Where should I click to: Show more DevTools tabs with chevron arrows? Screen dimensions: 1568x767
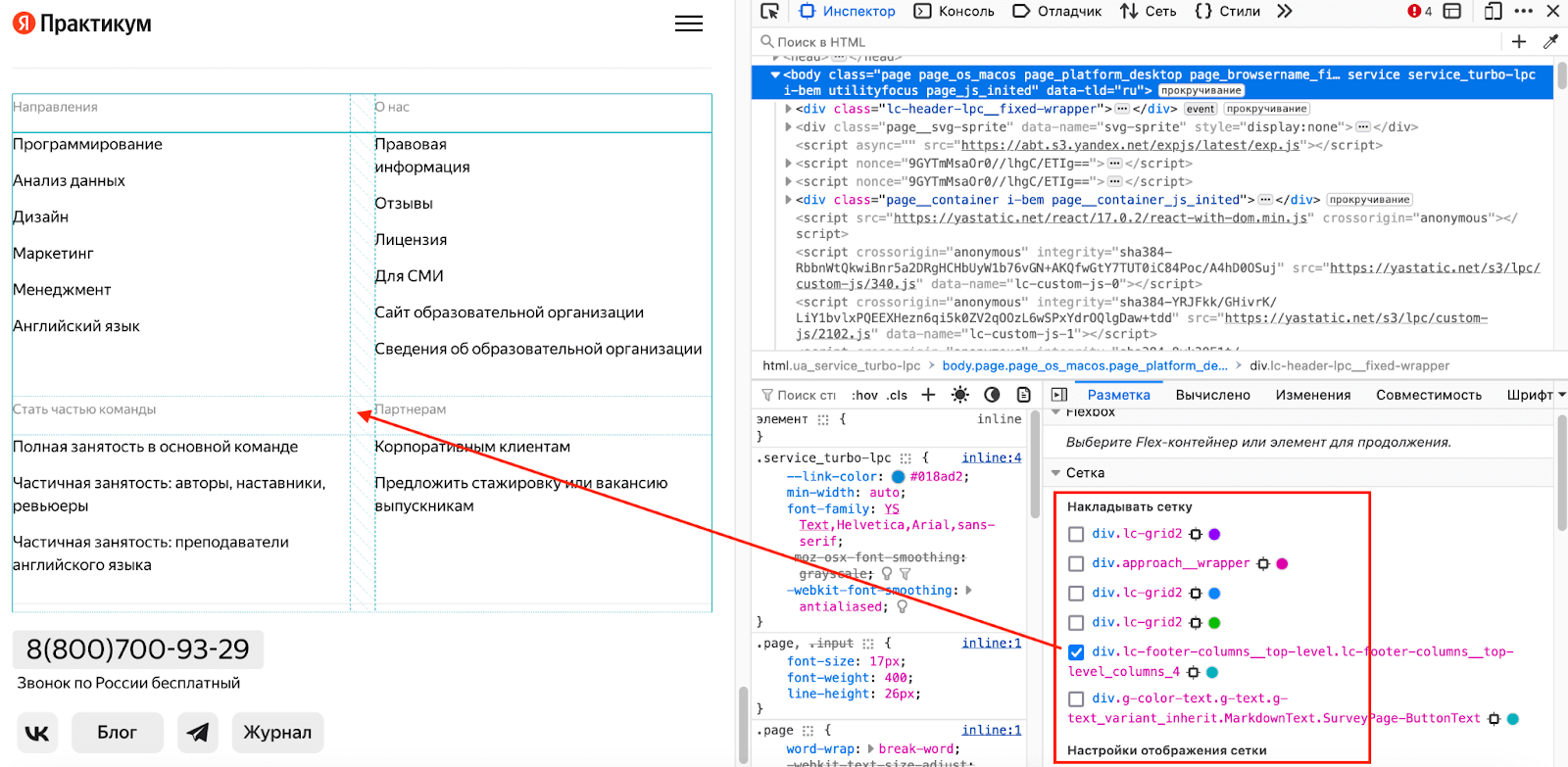coord(1285,11)
